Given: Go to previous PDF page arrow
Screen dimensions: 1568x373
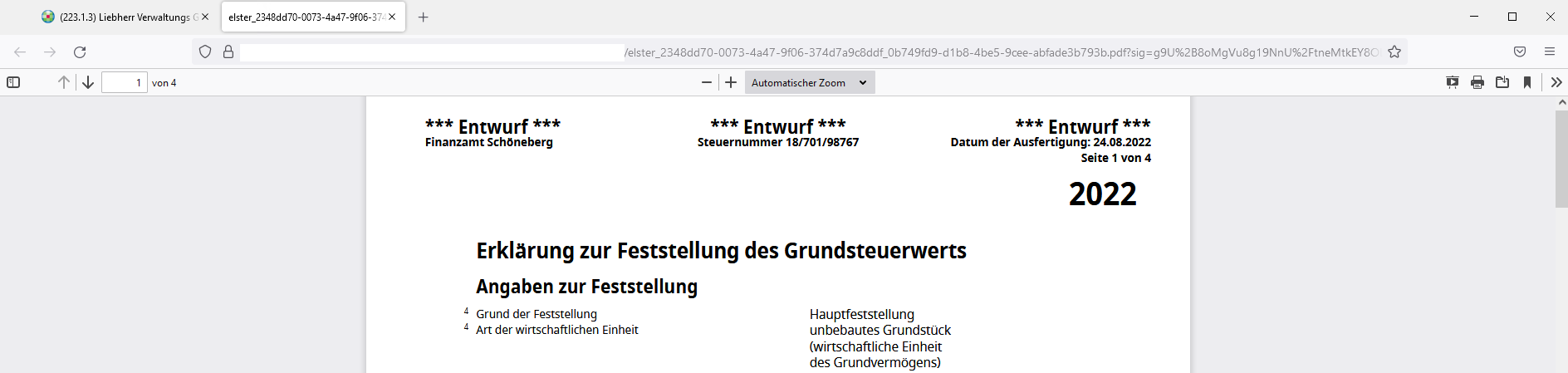Looking at the screenshot, I should click(x=63, y=82).
